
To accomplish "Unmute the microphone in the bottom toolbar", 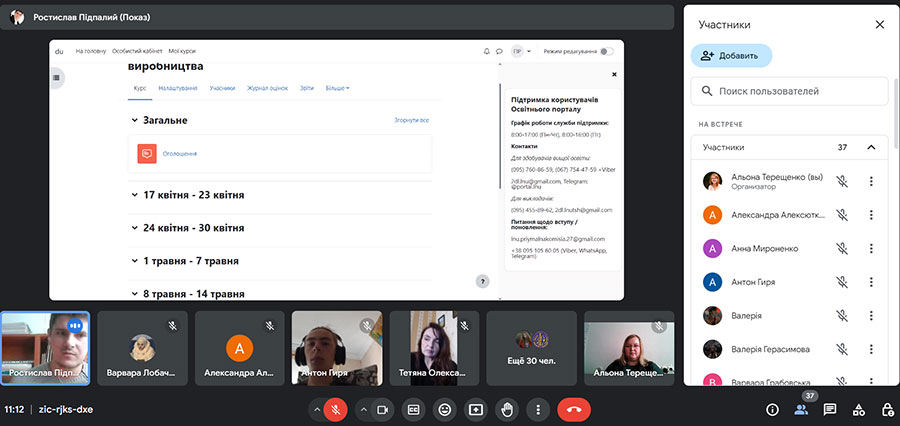I will click(x=336, y=410).
